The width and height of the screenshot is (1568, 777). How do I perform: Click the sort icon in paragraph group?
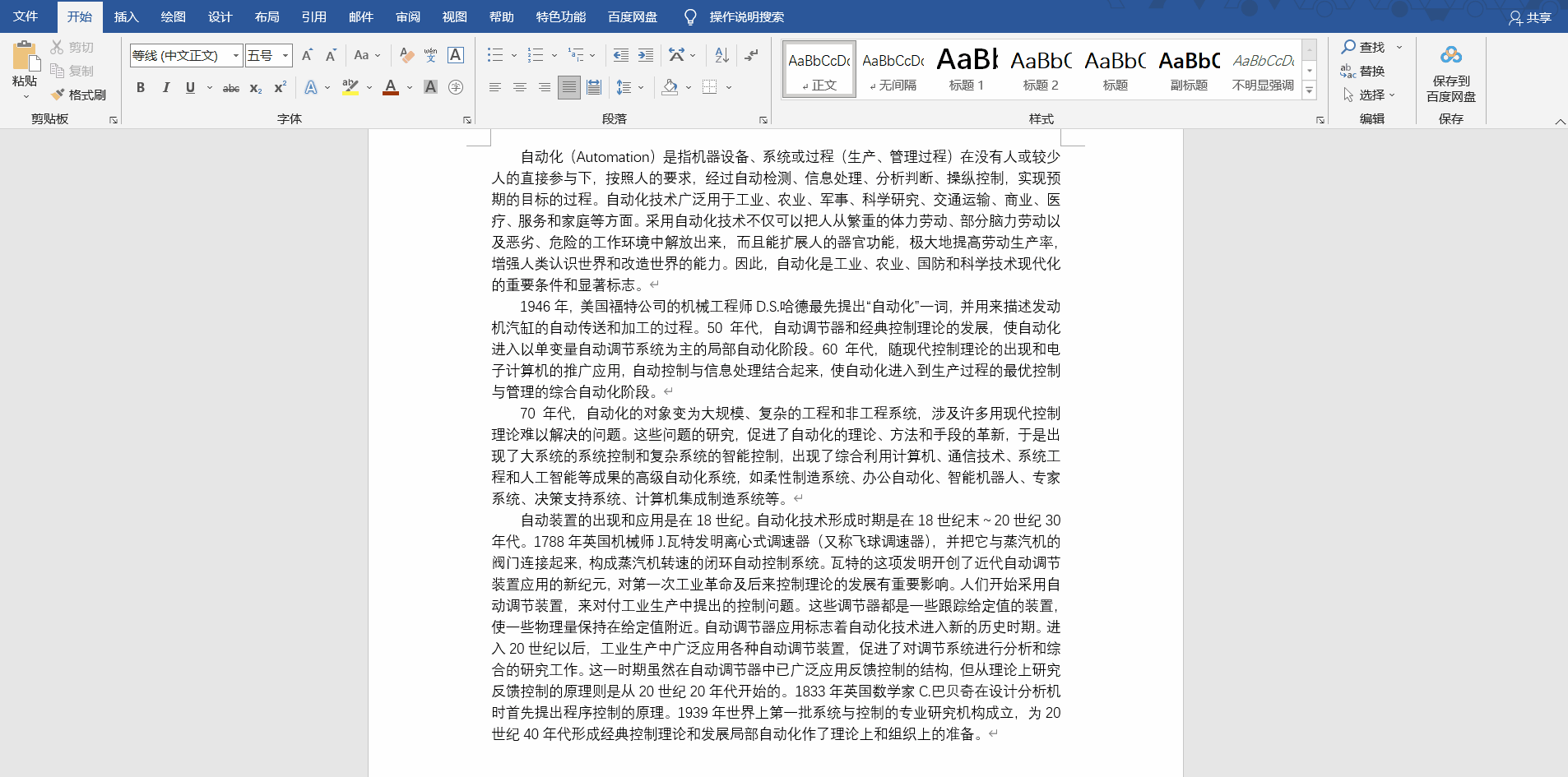[x=721, y=55]
